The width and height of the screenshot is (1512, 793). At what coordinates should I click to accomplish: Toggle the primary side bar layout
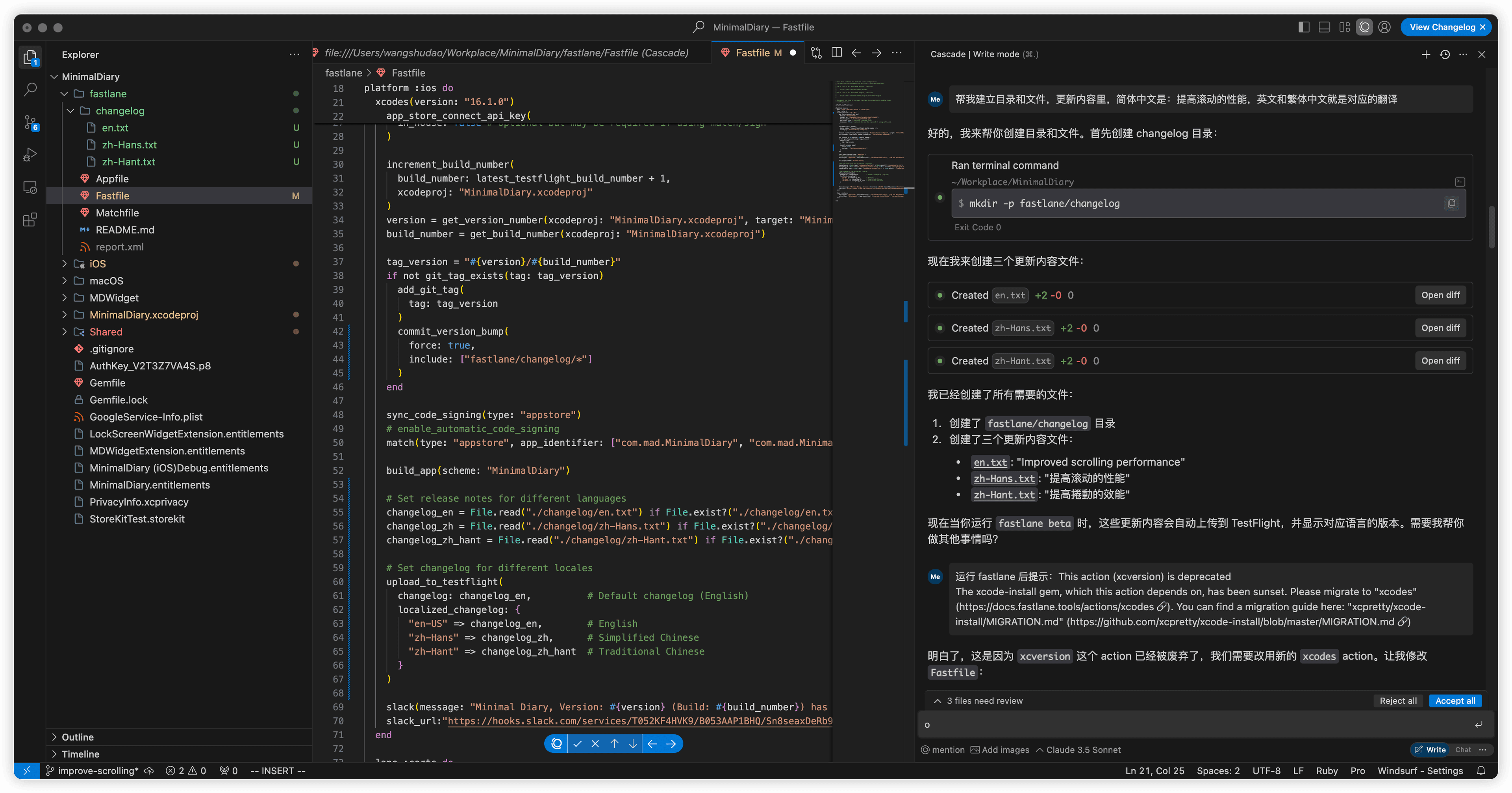pyautogui.click(x=1304, y=27)
